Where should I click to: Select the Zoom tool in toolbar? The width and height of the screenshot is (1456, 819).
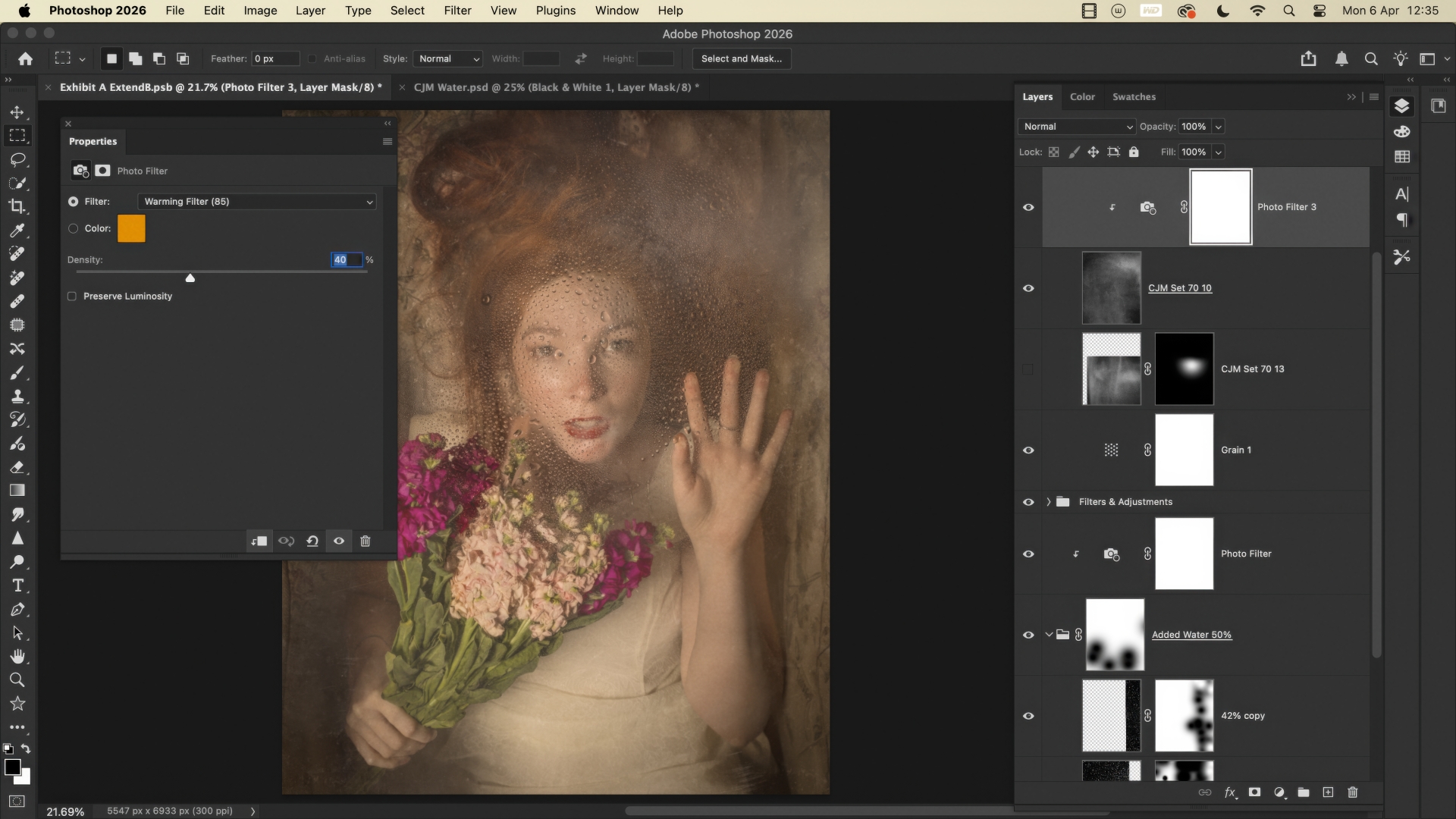coord(17,680)
